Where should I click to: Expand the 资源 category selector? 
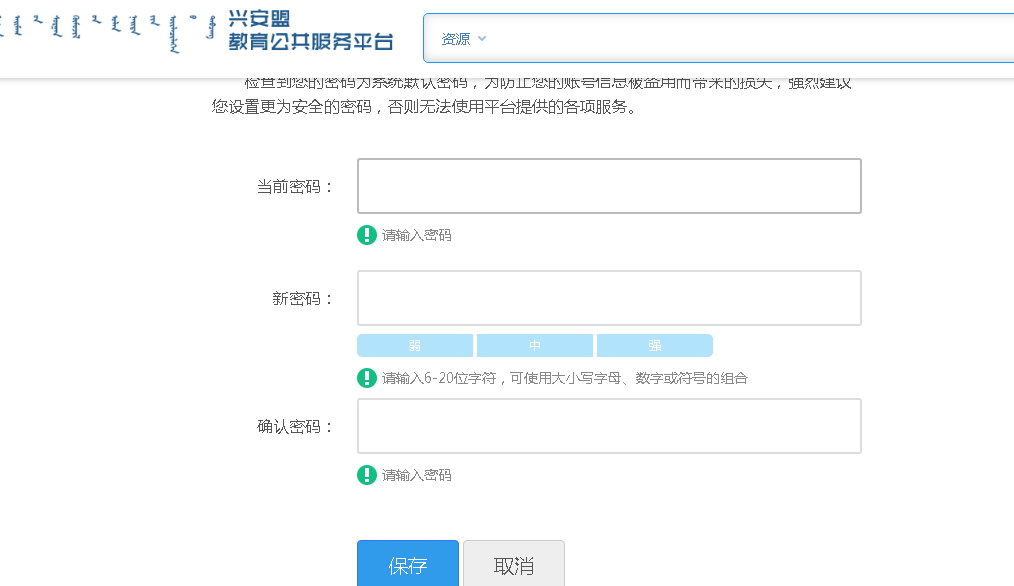[460, 39]
